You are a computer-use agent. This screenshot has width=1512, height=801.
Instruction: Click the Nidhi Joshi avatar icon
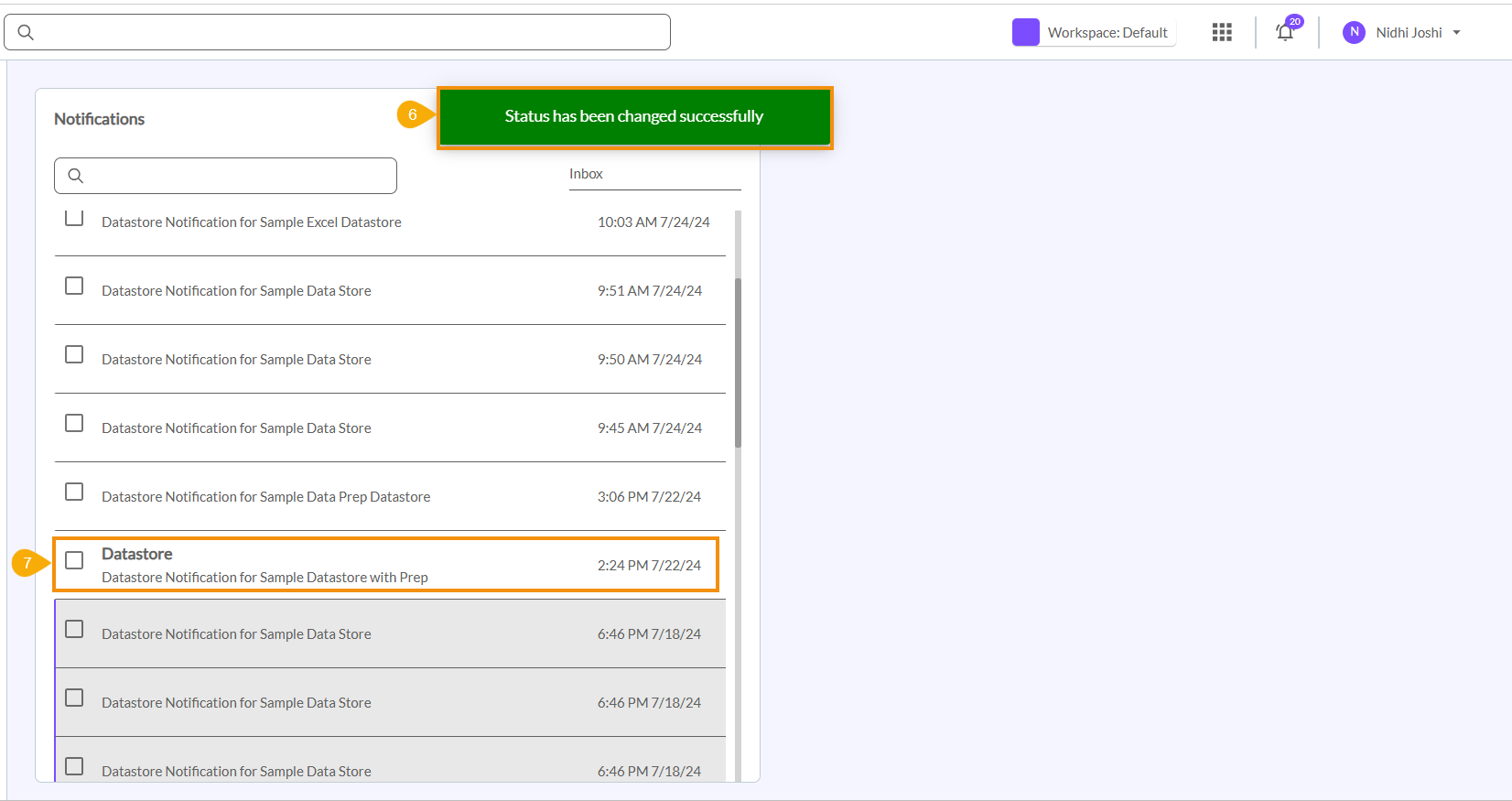1354,33
